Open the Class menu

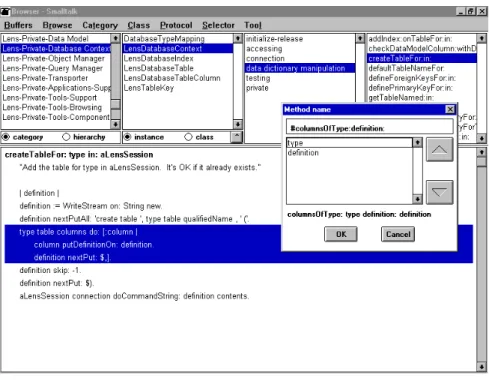[138, 25]
